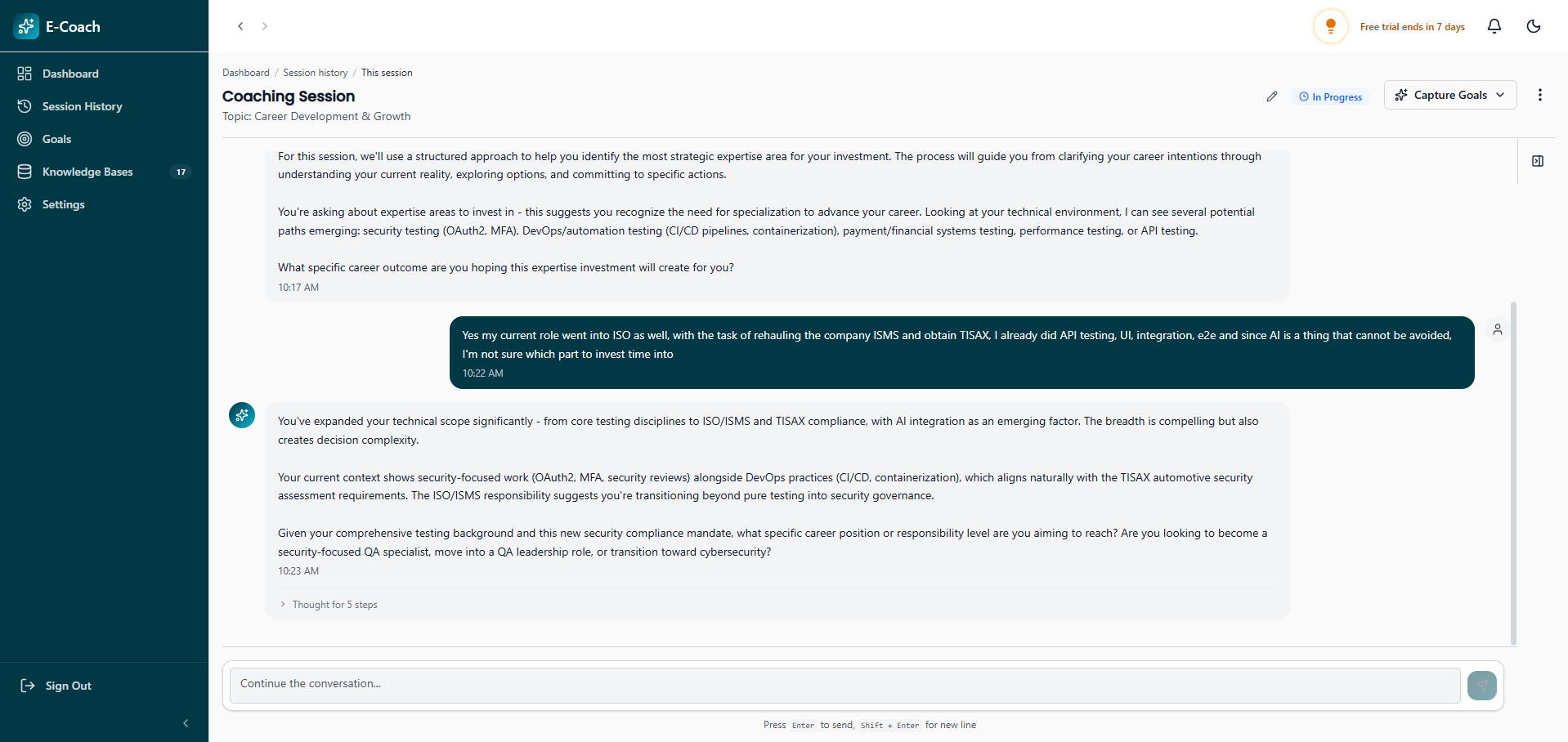Open Settings from the sidebar
This screenshot has width=1568, height=742.
[104, 204]
